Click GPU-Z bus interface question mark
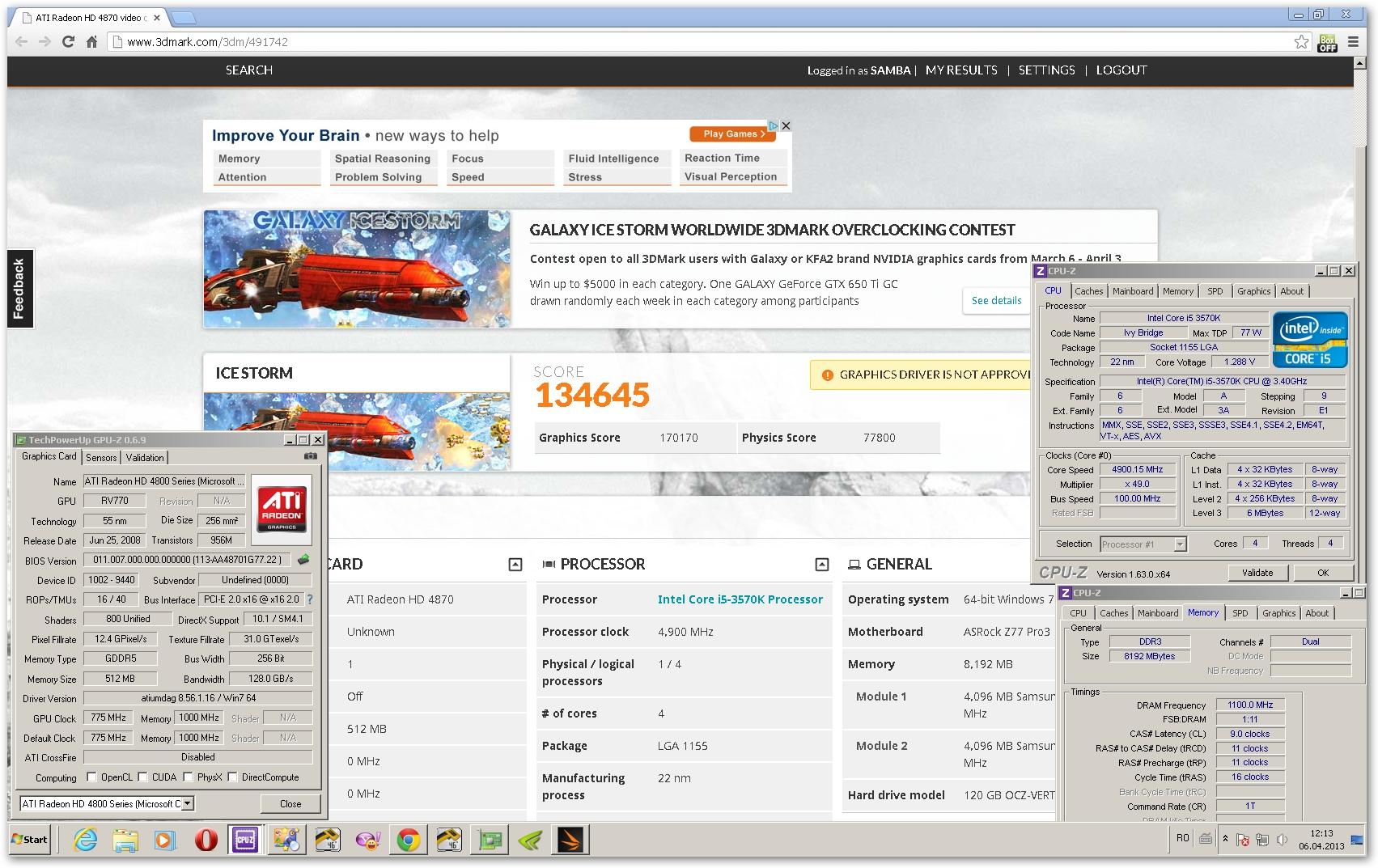 (309, 599)
